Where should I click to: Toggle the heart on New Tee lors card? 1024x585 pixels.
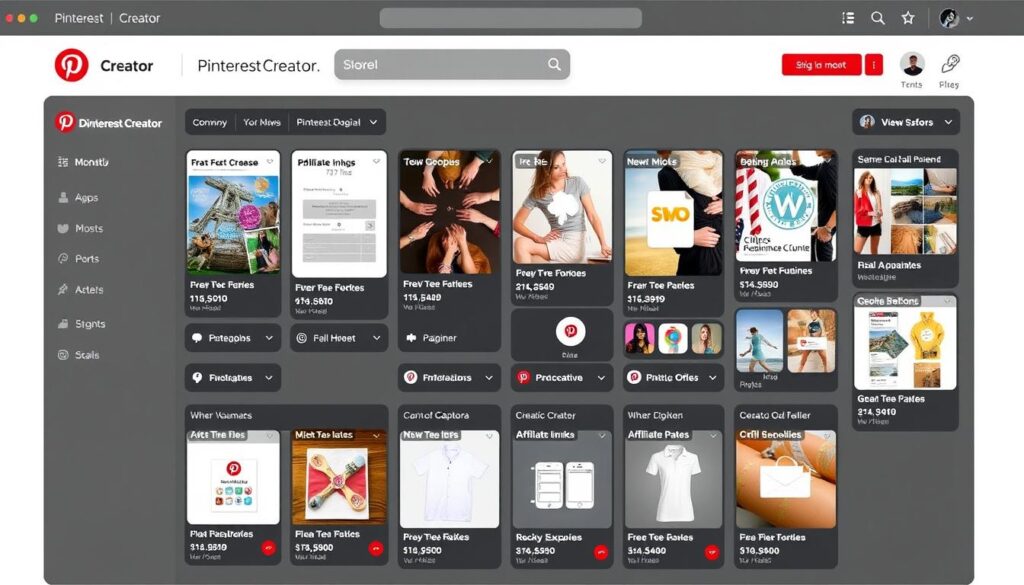(489, 435)
